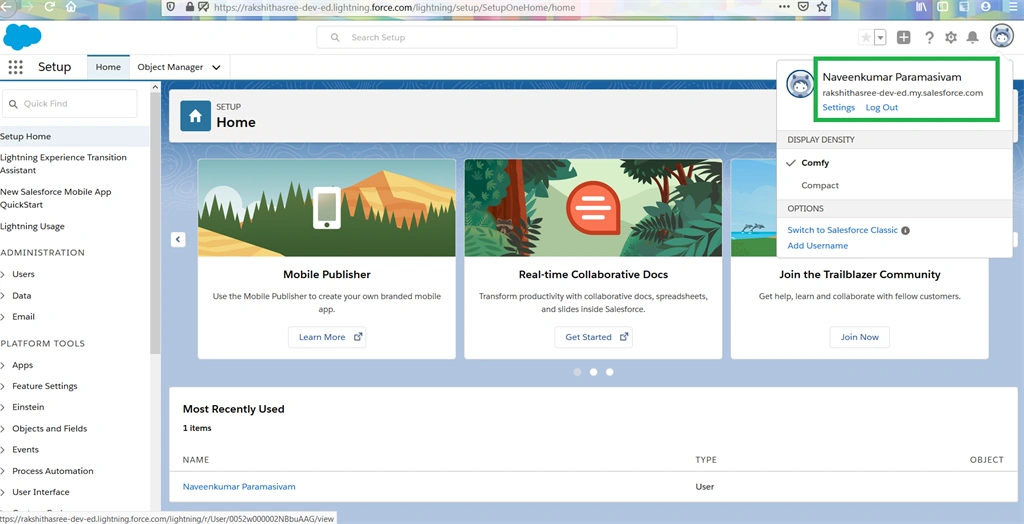Click the Pocket save icon
1024x524 pixels.
point(804,7)
